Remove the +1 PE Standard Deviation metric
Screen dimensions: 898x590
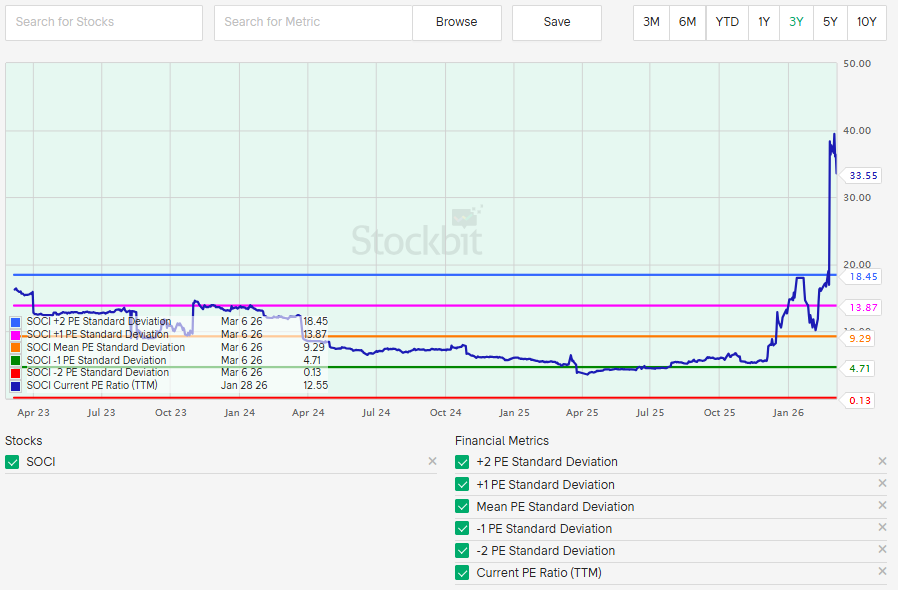[x=882, y=484]
